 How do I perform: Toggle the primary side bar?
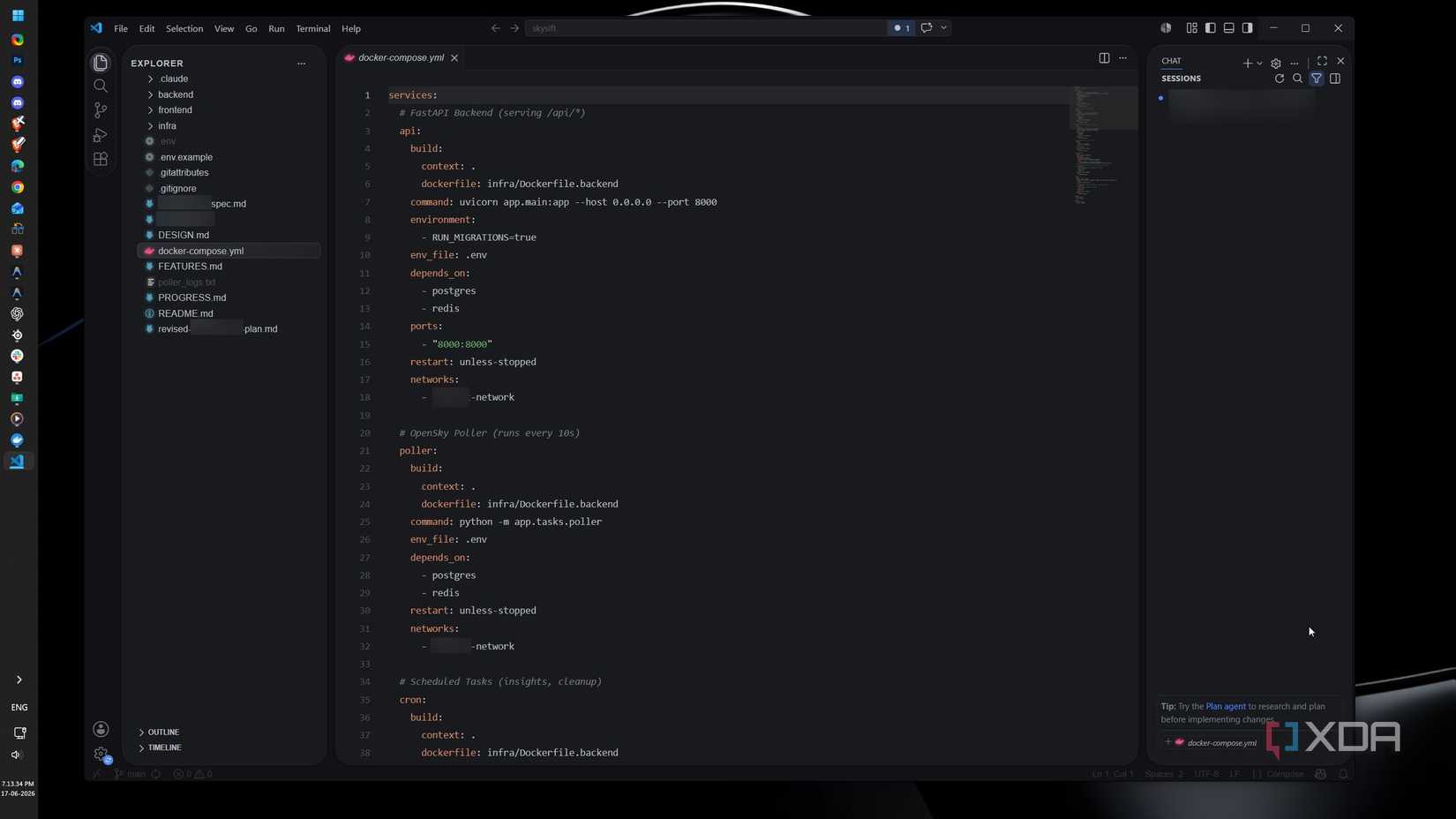point(1211,28)
